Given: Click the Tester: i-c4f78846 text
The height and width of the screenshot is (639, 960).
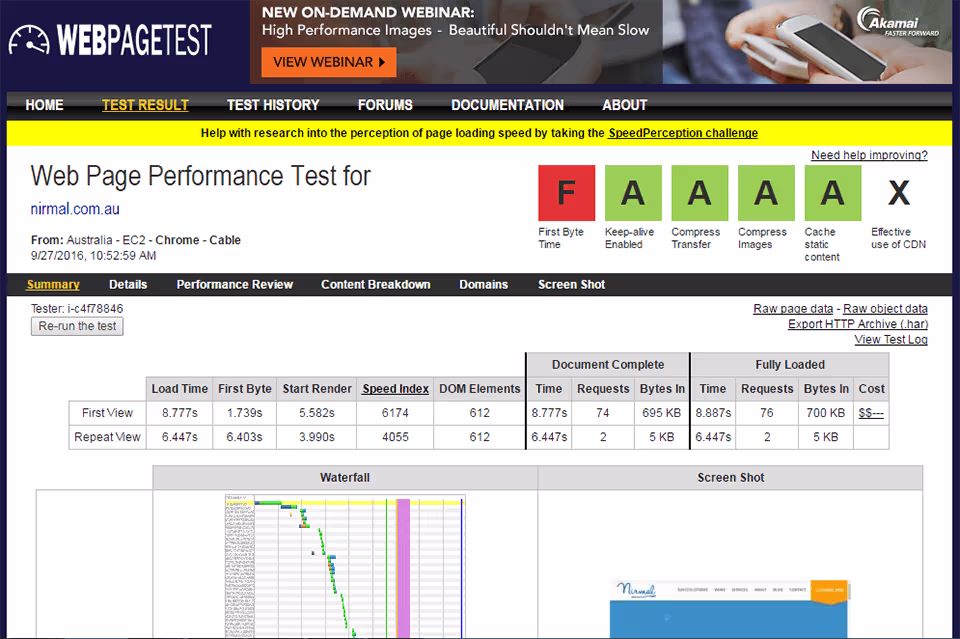Looking at the screenshot, I should [x=77, y=308].
